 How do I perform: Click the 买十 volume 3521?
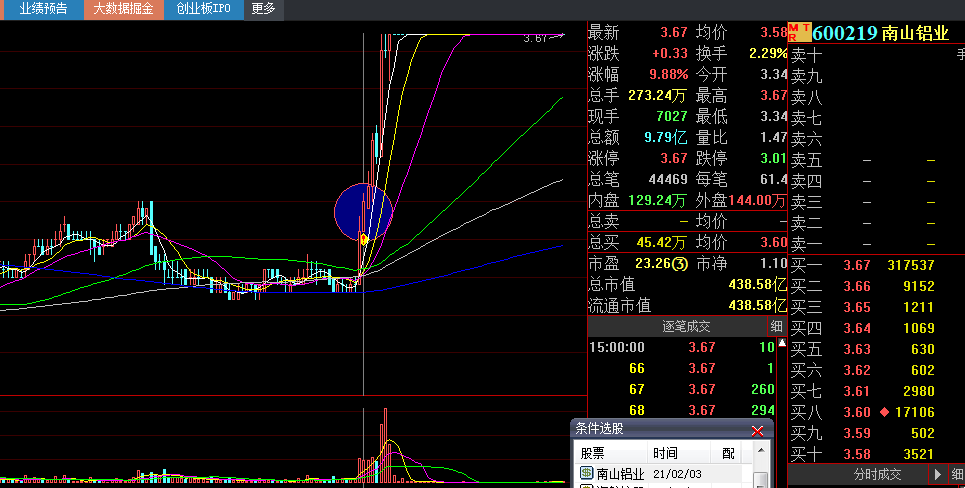click(x=919, y=454)
